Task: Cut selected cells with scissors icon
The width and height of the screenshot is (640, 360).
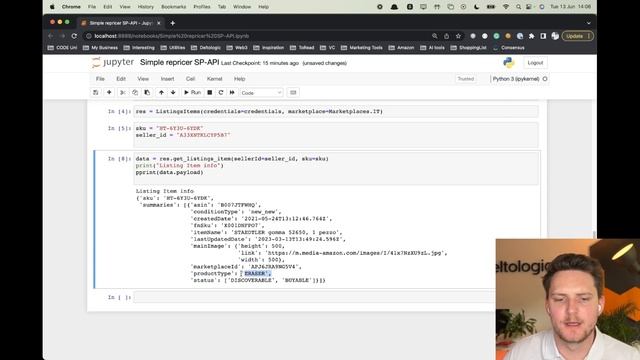Action: click(x=122, y=93)
